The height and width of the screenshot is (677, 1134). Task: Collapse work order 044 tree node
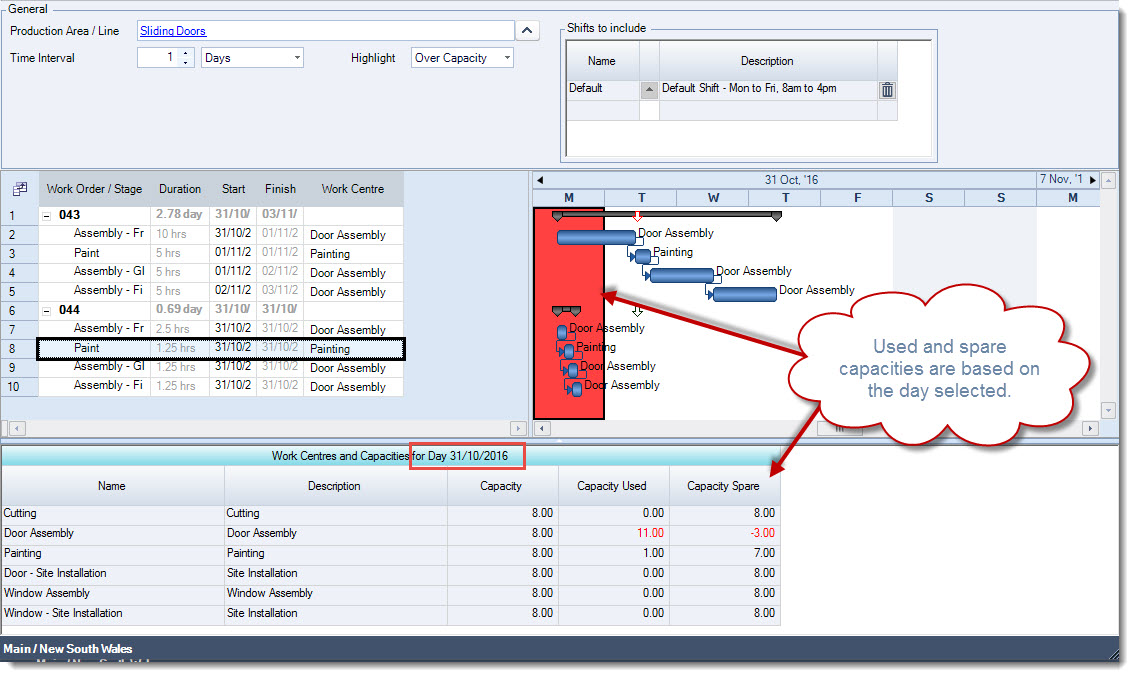pos(47,311)
